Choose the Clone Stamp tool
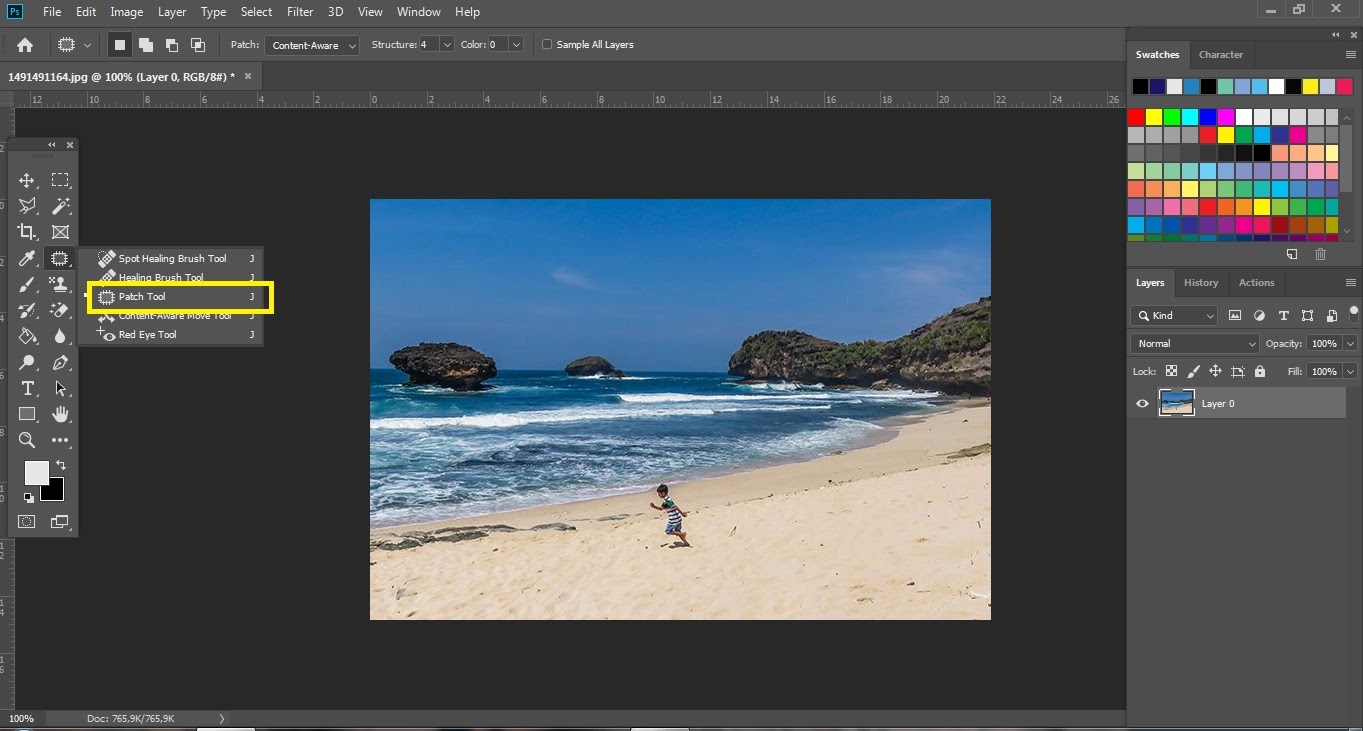 (60, 285)
